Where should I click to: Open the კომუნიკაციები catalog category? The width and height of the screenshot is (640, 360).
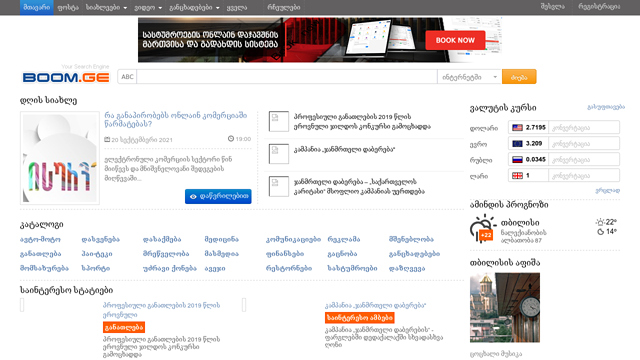293,240
